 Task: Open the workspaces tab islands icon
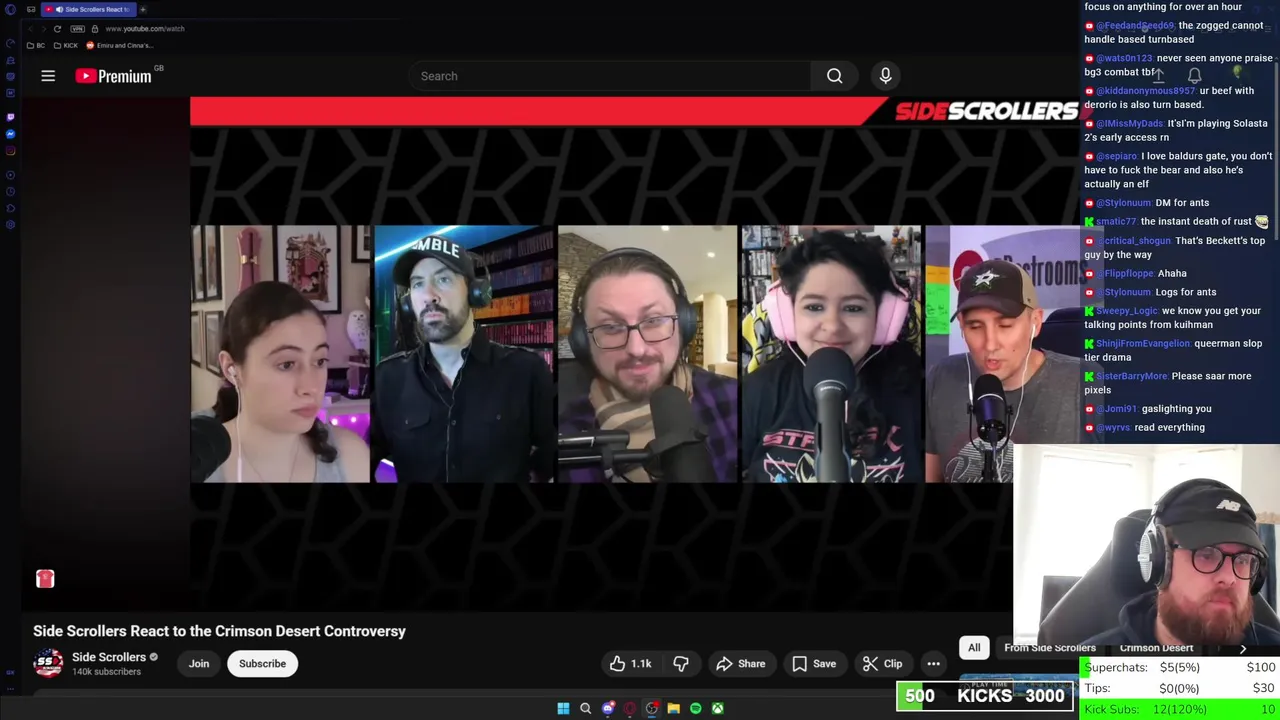[x=31, y=9]
